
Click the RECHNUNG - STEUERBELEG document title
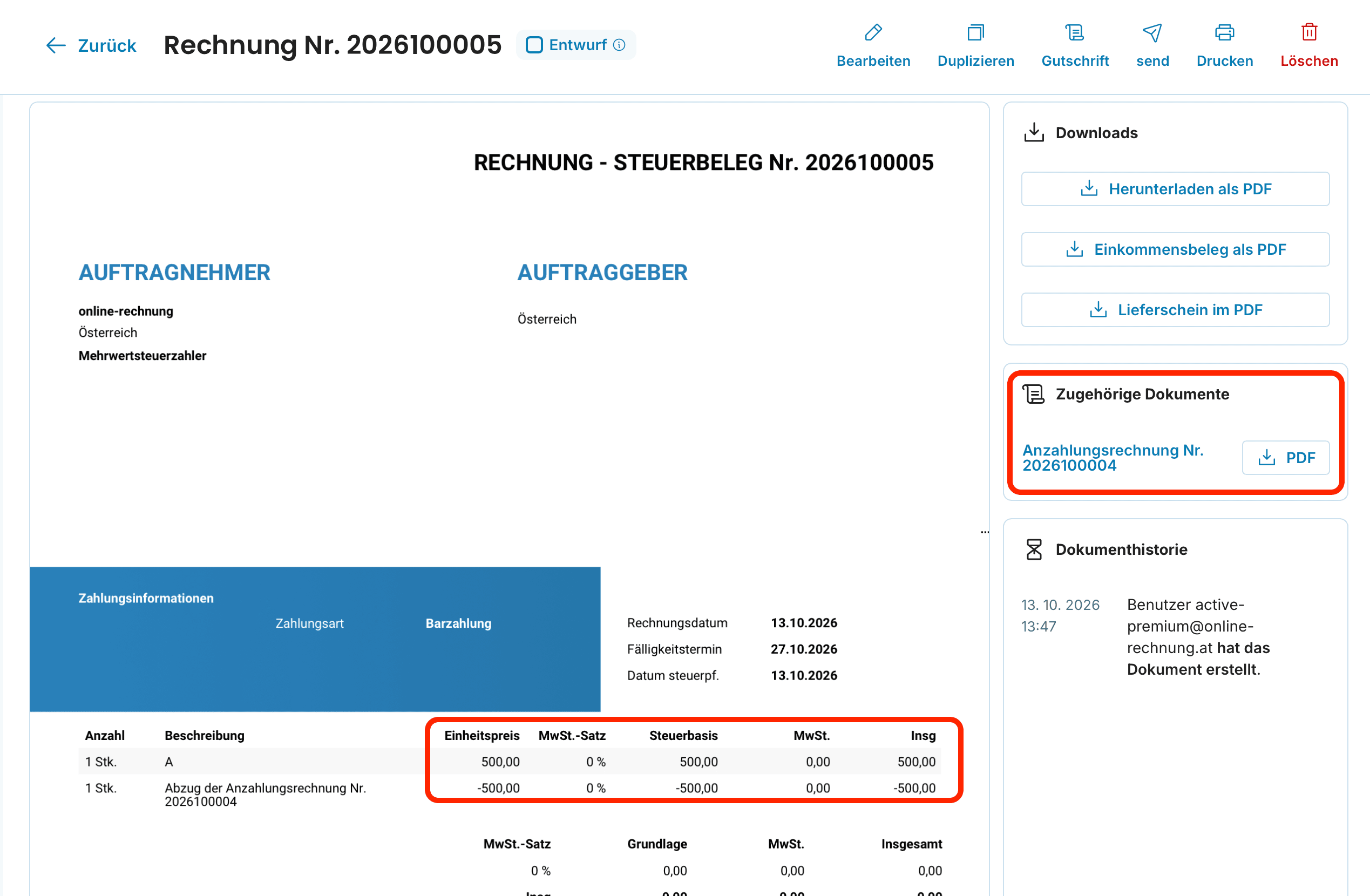point(703,163)
